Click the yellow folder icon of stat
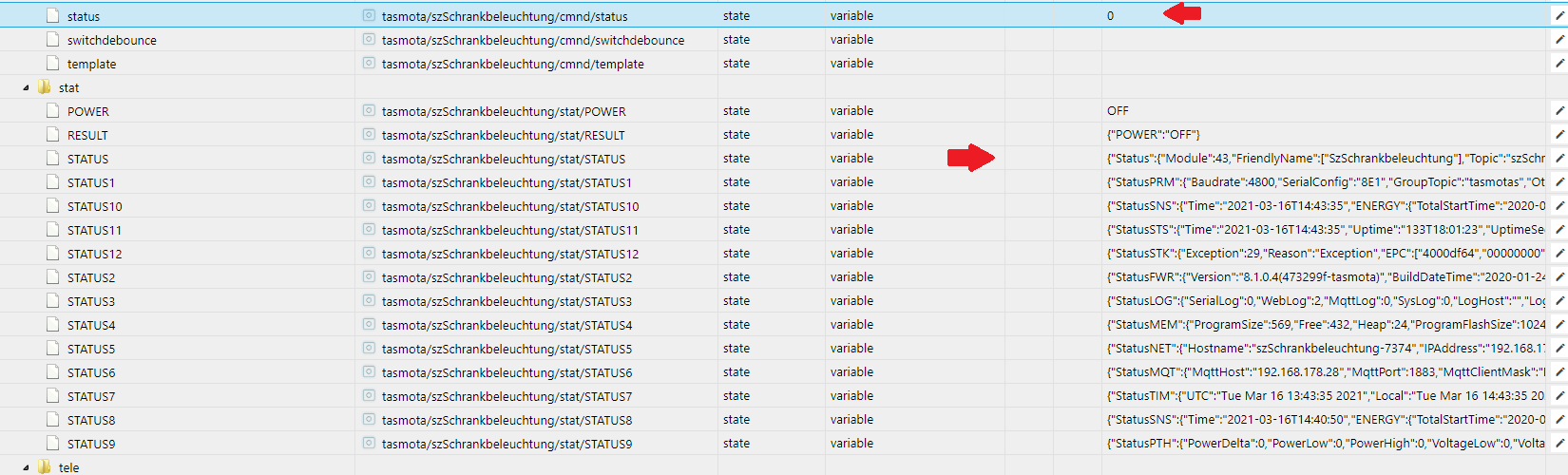Image resolution: width=1568 pixels, height=475 pixels. click(x=44, y=87)
